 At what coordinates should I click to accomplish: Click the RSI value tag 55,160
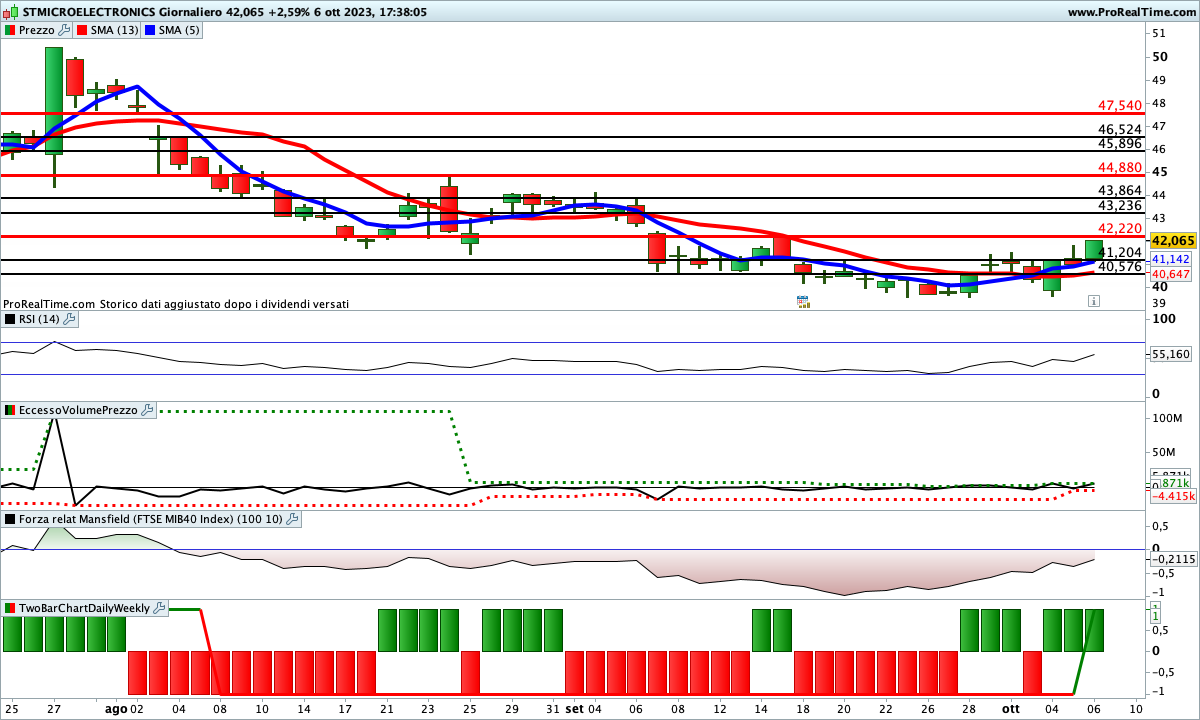coord(1171,354)
